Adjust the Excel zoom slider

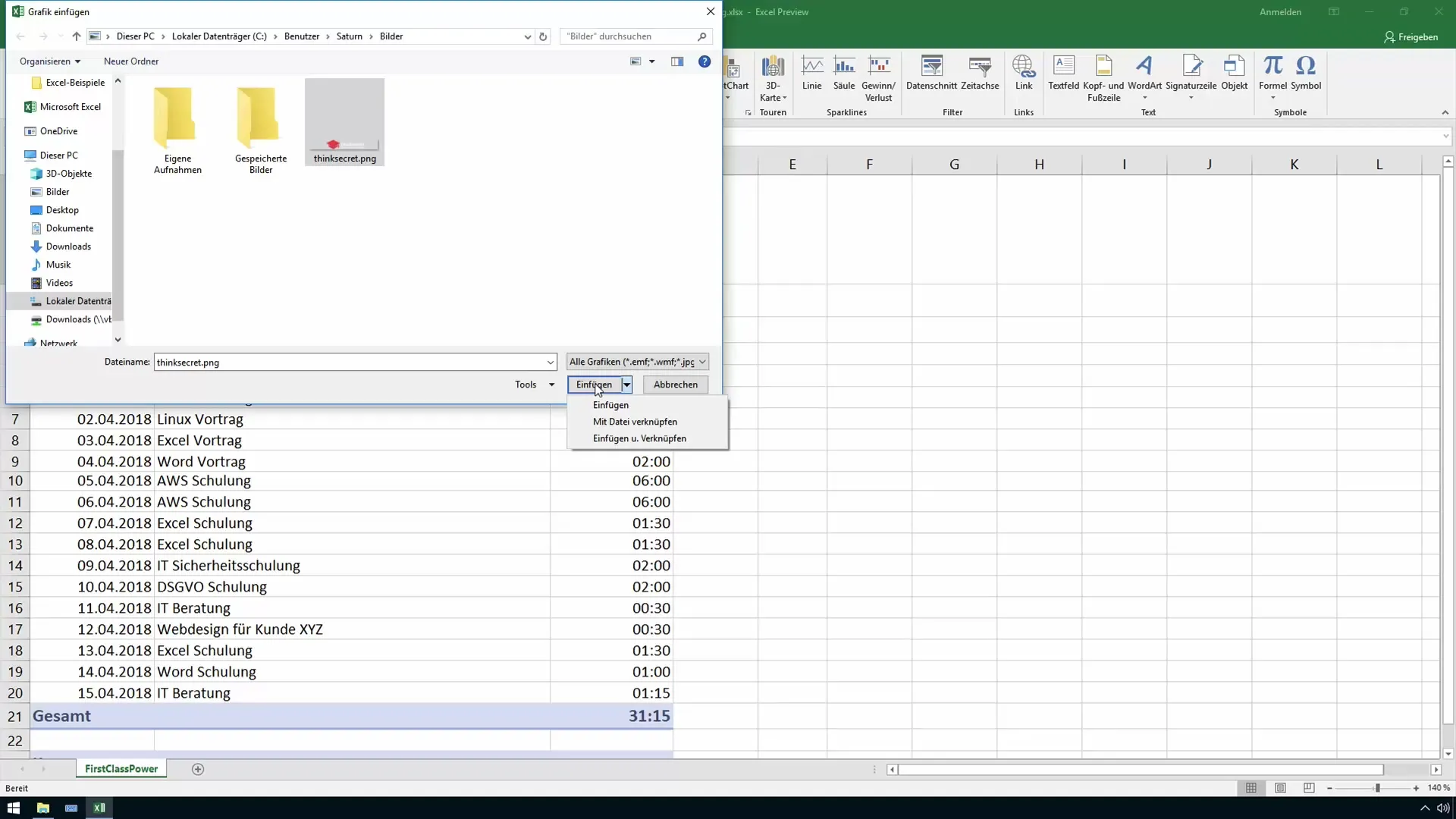point(1377,789)
